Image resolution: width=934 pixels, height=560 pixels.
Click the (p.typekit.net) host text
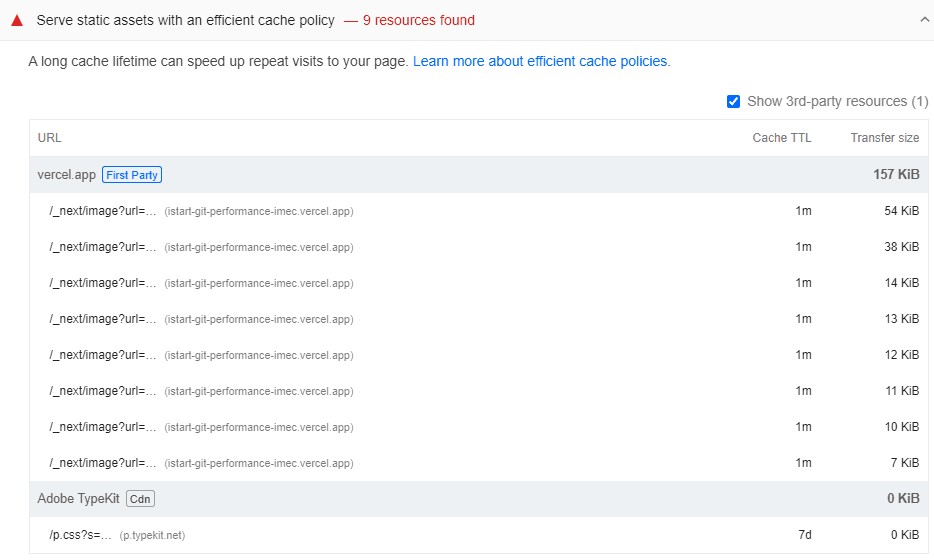152,536
